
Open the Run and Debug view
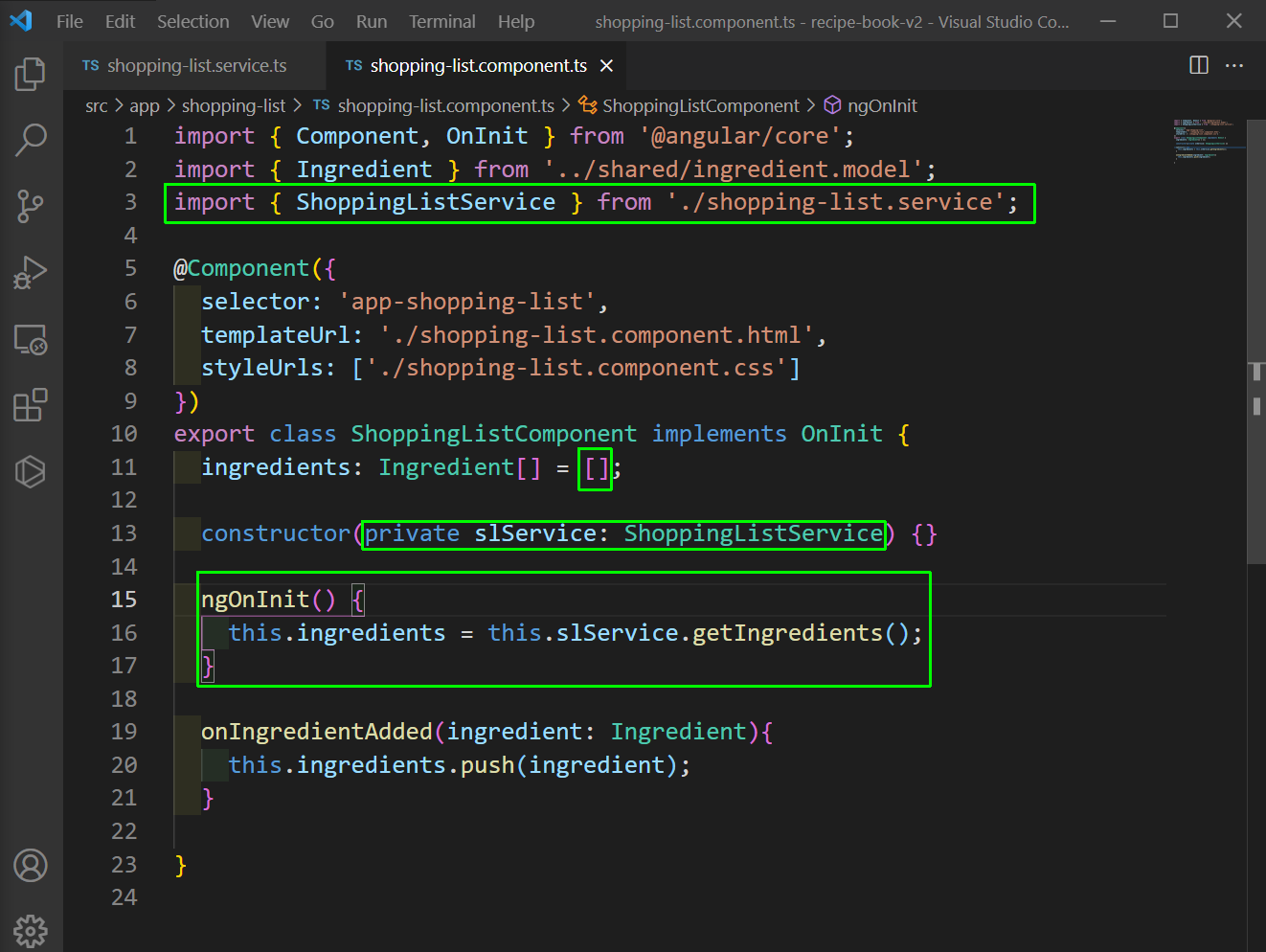click(31, 273)
